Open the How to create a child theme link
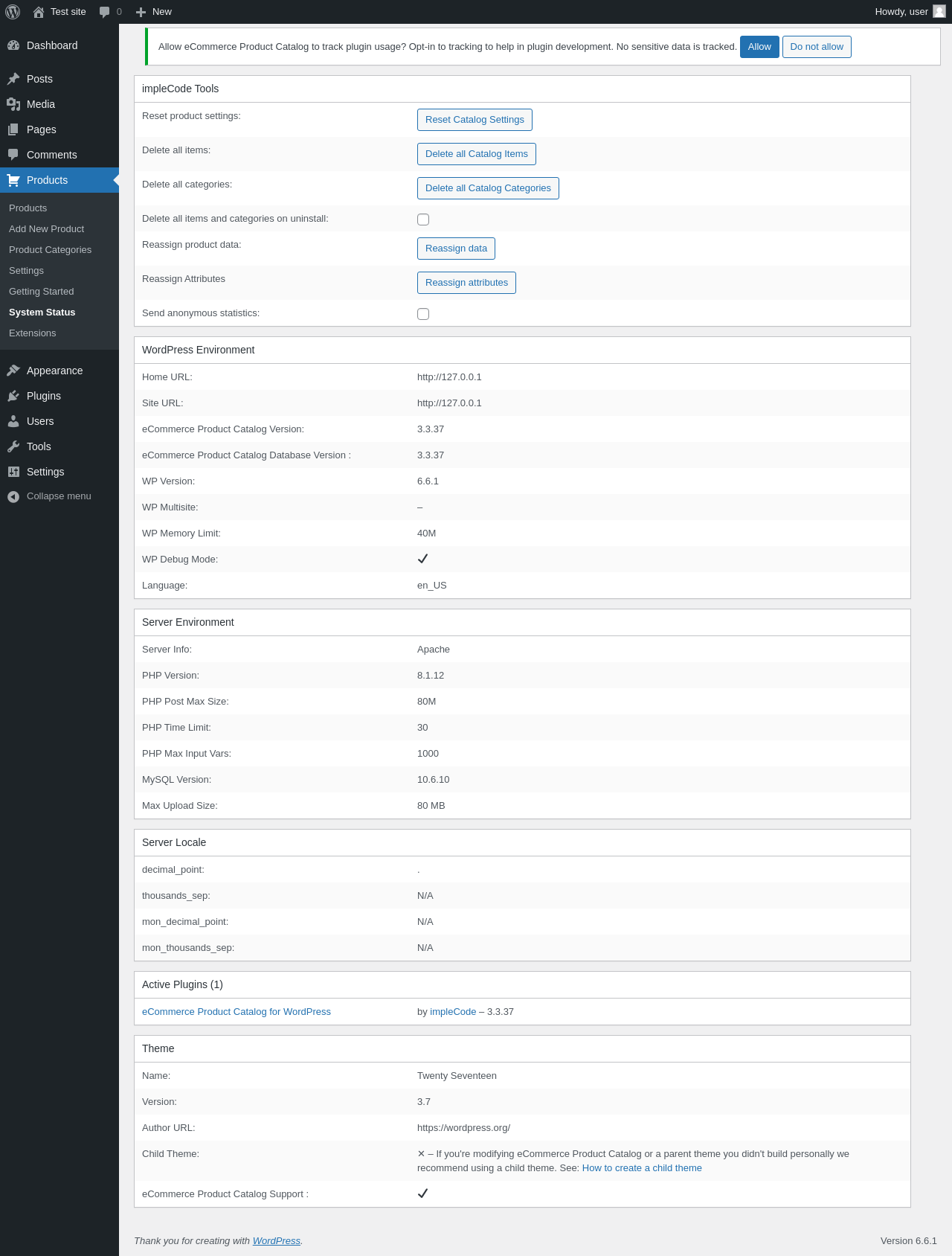This screenshot has height=1256, width=952. tap(642, 1168)
